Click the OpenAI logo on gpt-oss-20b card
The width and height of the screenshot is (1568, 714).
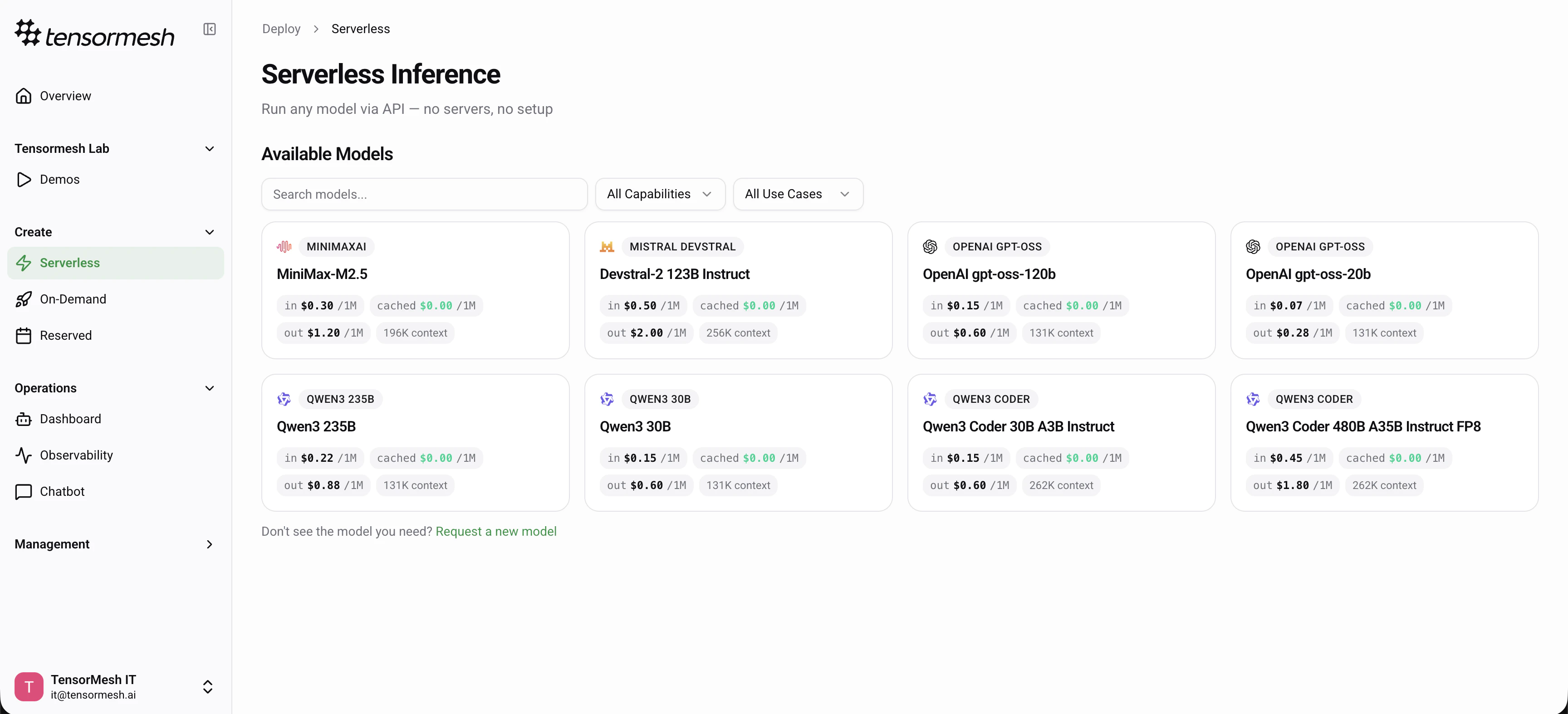(x=1253, y=246)
